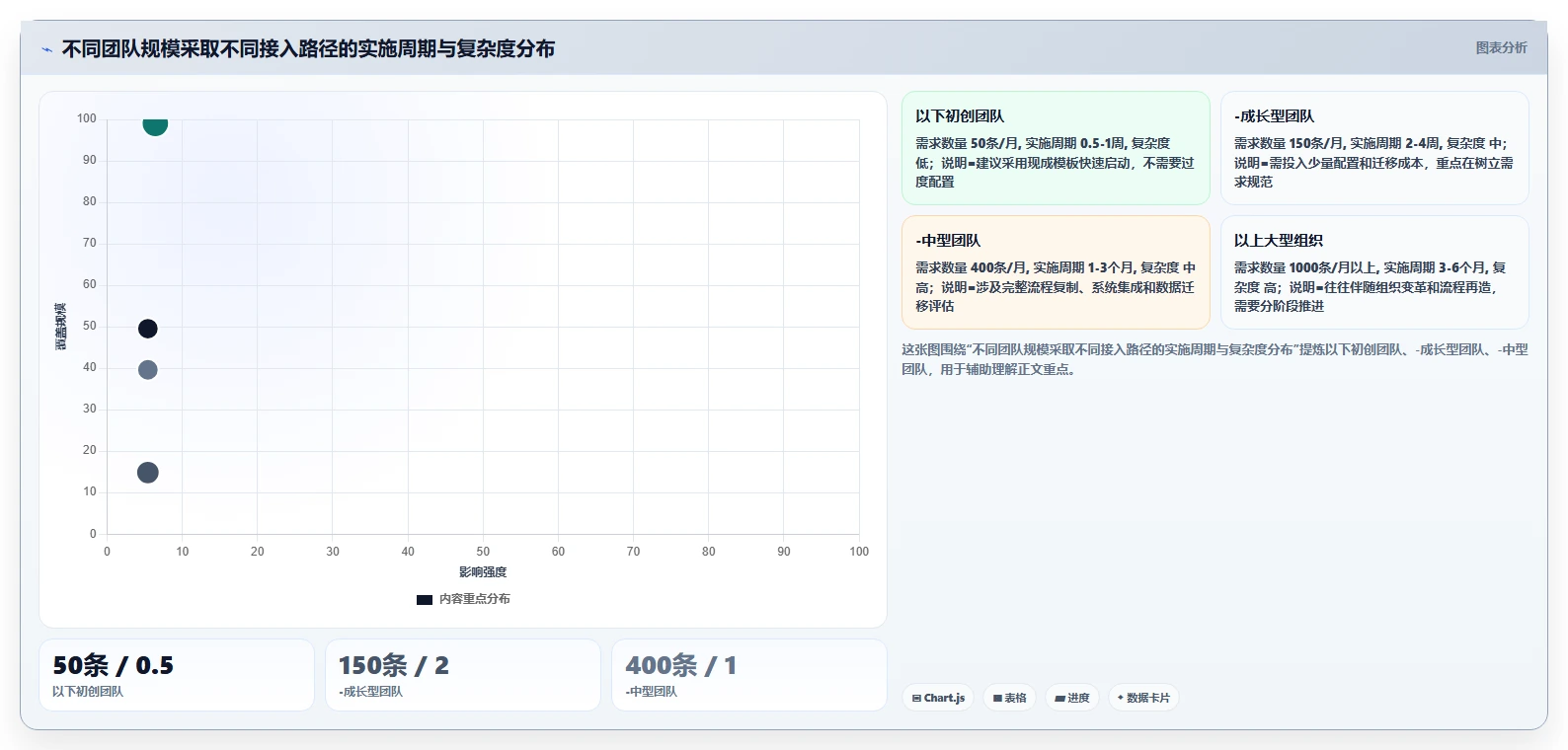Click the 覆盖规模 y-axis title
The height and width of the screenshot is (750, 1568).
pyautogui.click(x=61, y=327)
